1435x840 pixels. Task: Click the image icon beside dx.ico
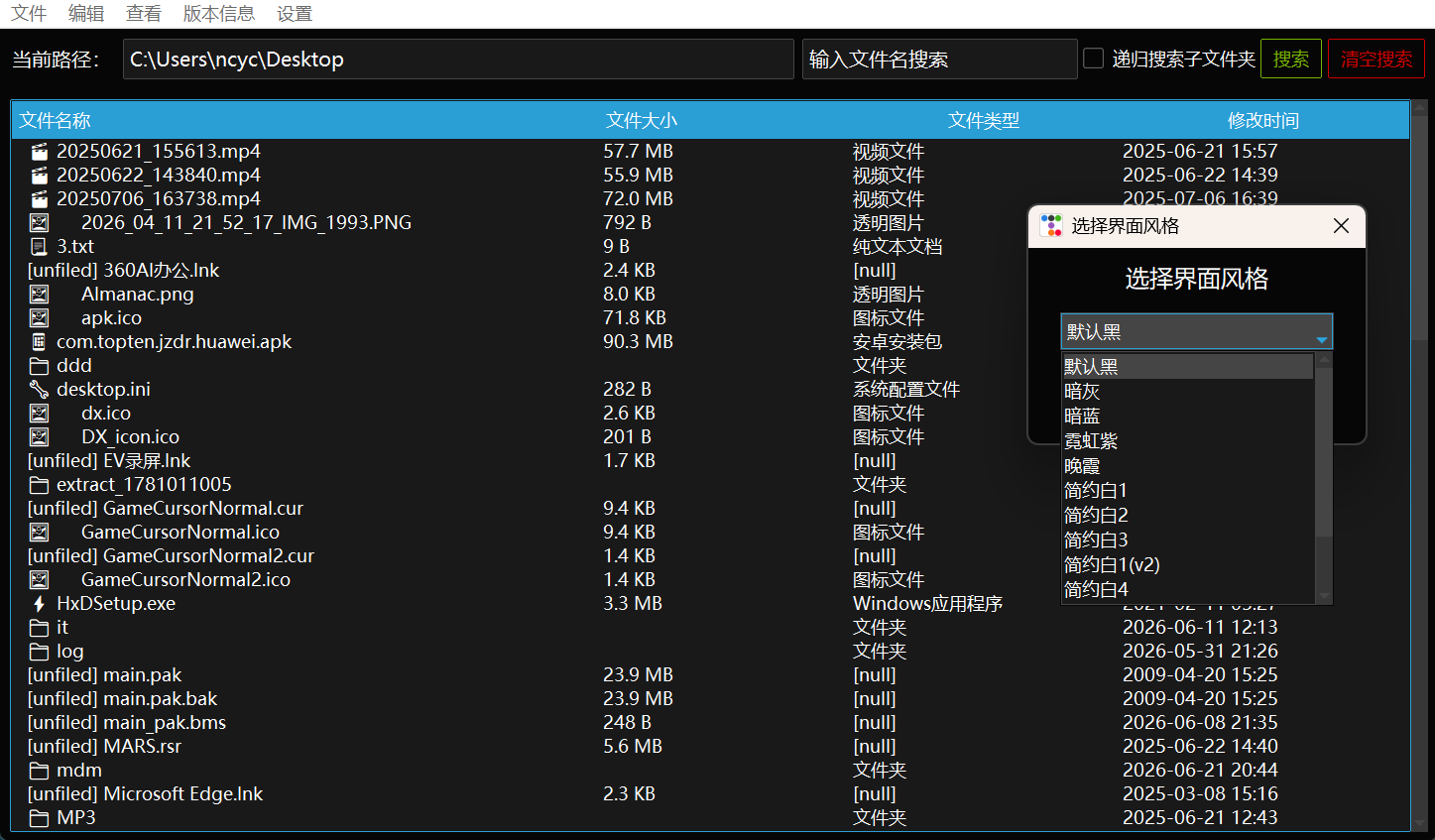(x=39, y=414)
